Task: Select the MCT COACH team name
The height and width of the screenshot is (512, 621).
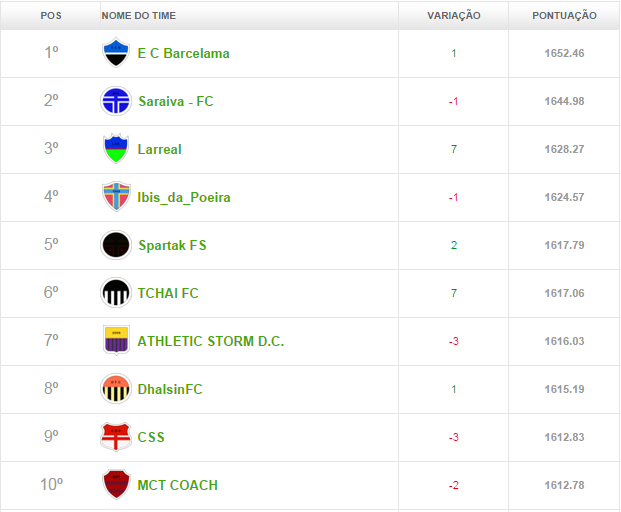Action: point(177,485)
